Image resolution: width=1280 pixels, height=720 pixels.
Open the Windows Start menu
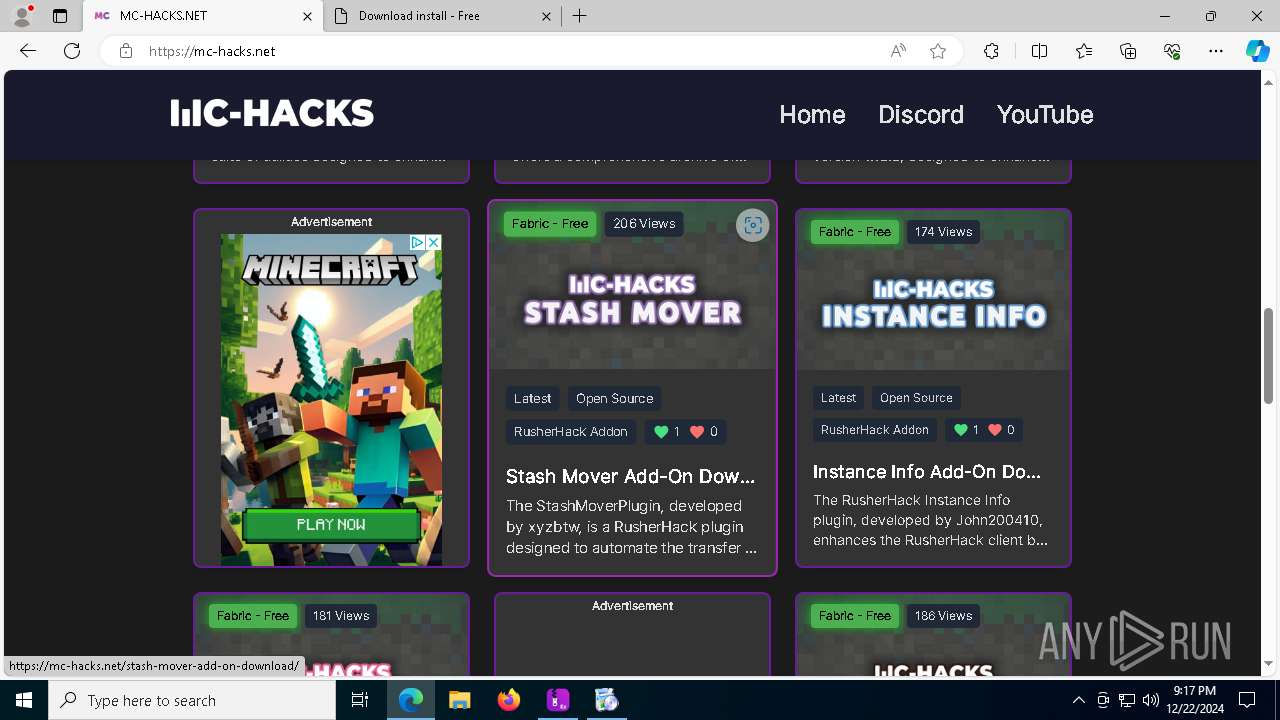(24, 700)
